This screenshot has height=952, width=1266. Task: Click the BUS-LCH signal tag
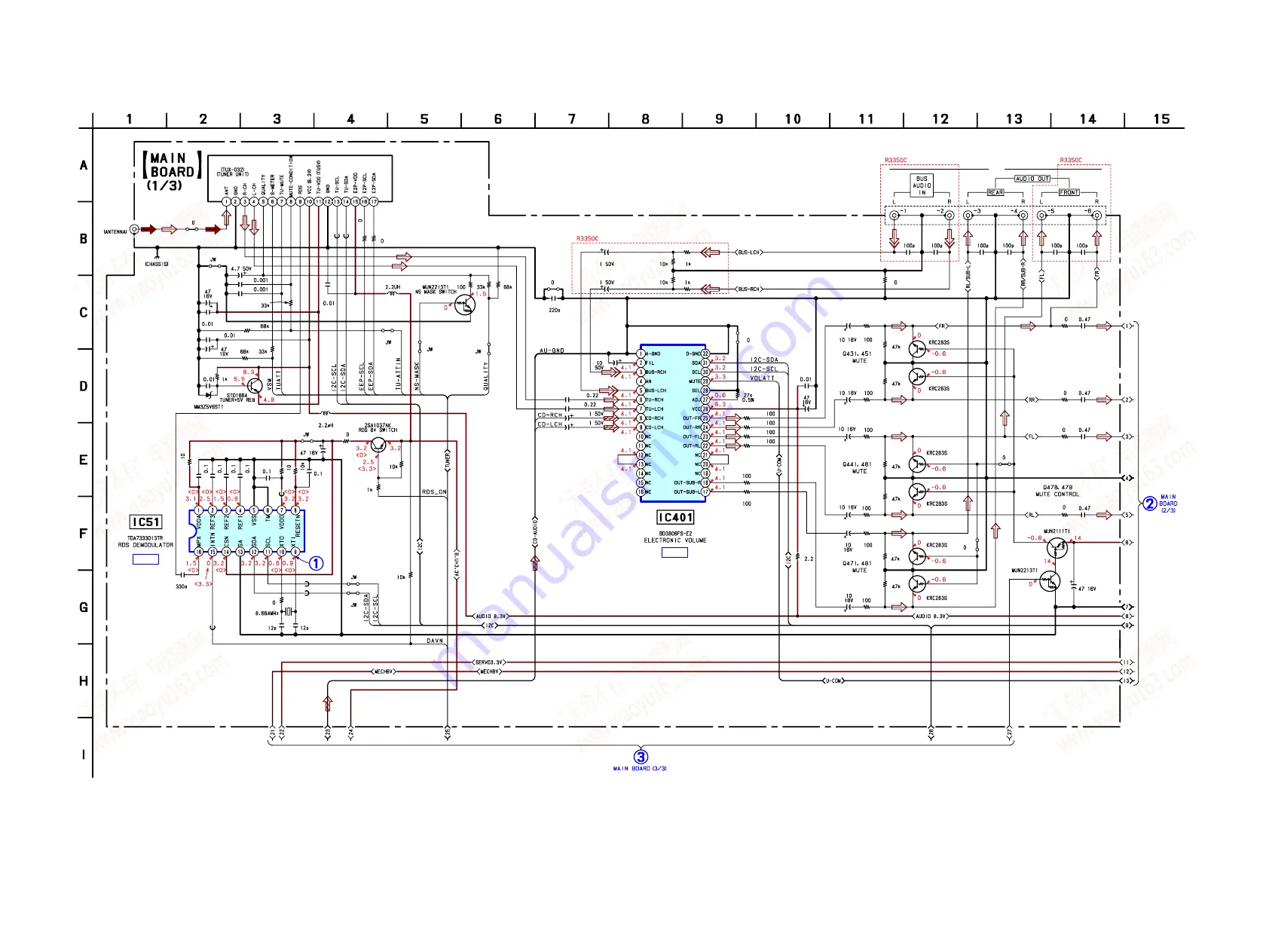[749, 253]
